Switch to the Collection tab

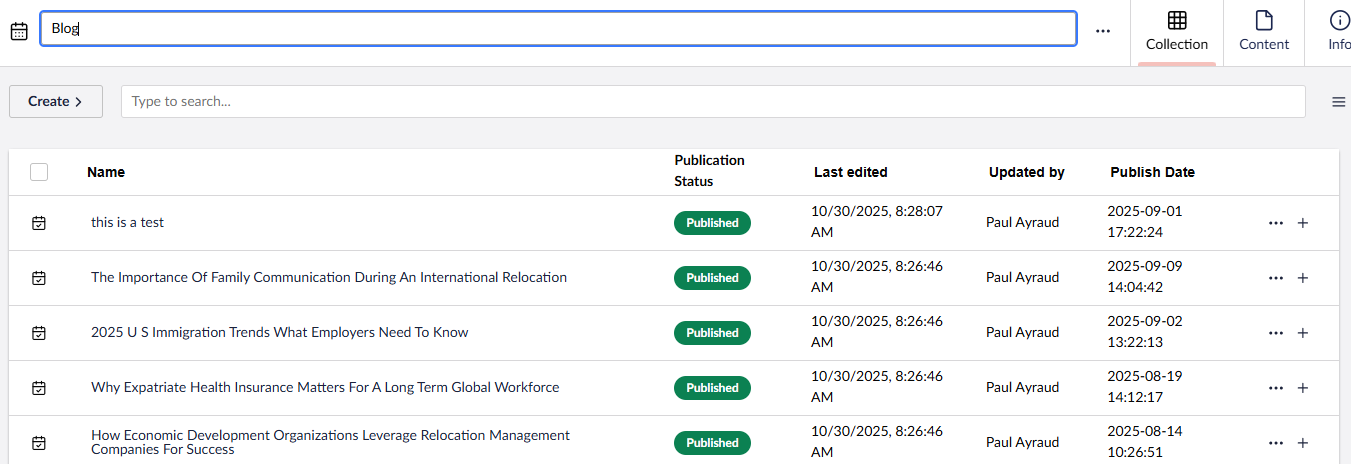(x=1176, y=32)
